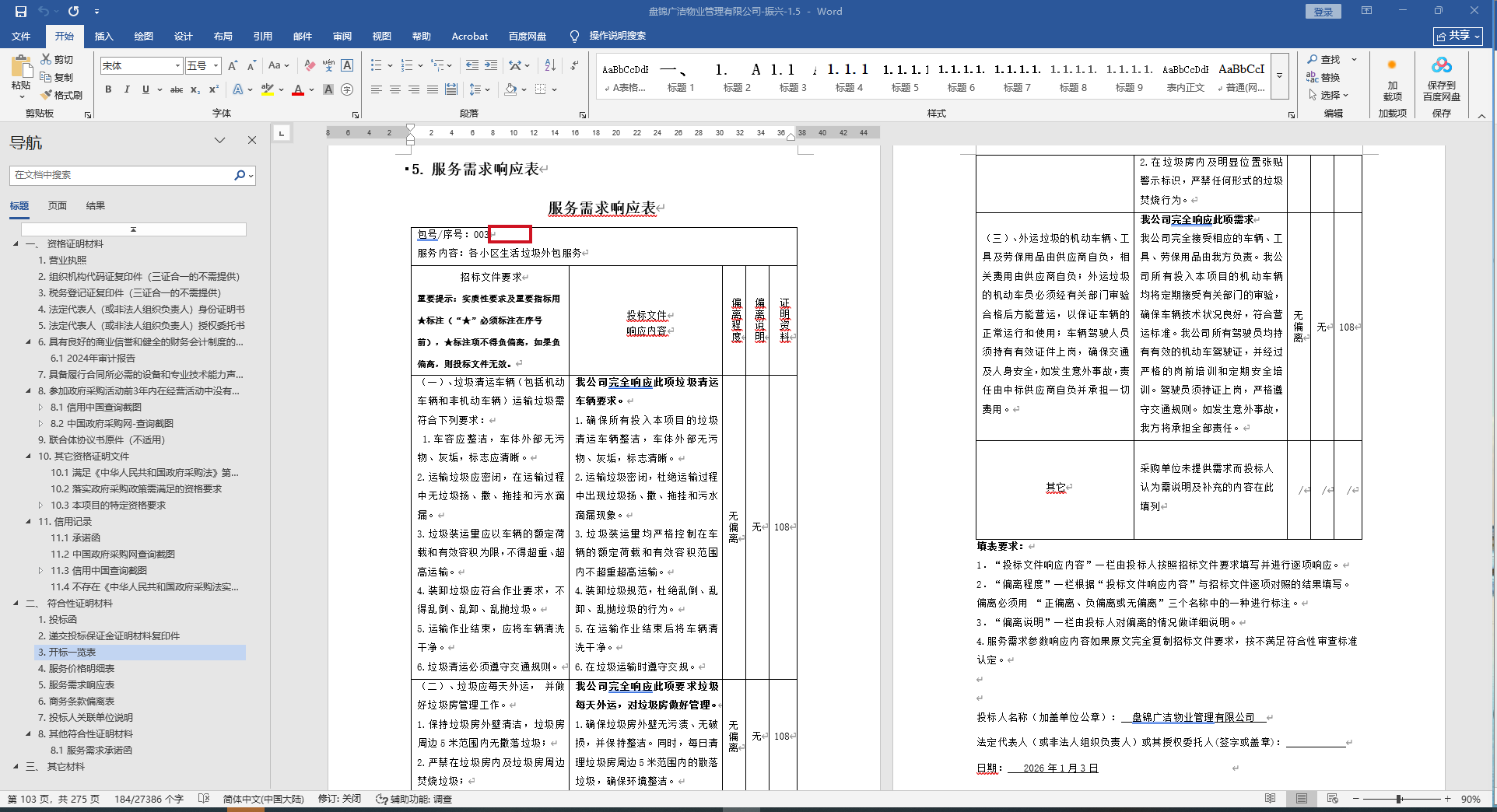Save the document from quick access toolbar
The image size is (1497, 812).
[21, 12]
